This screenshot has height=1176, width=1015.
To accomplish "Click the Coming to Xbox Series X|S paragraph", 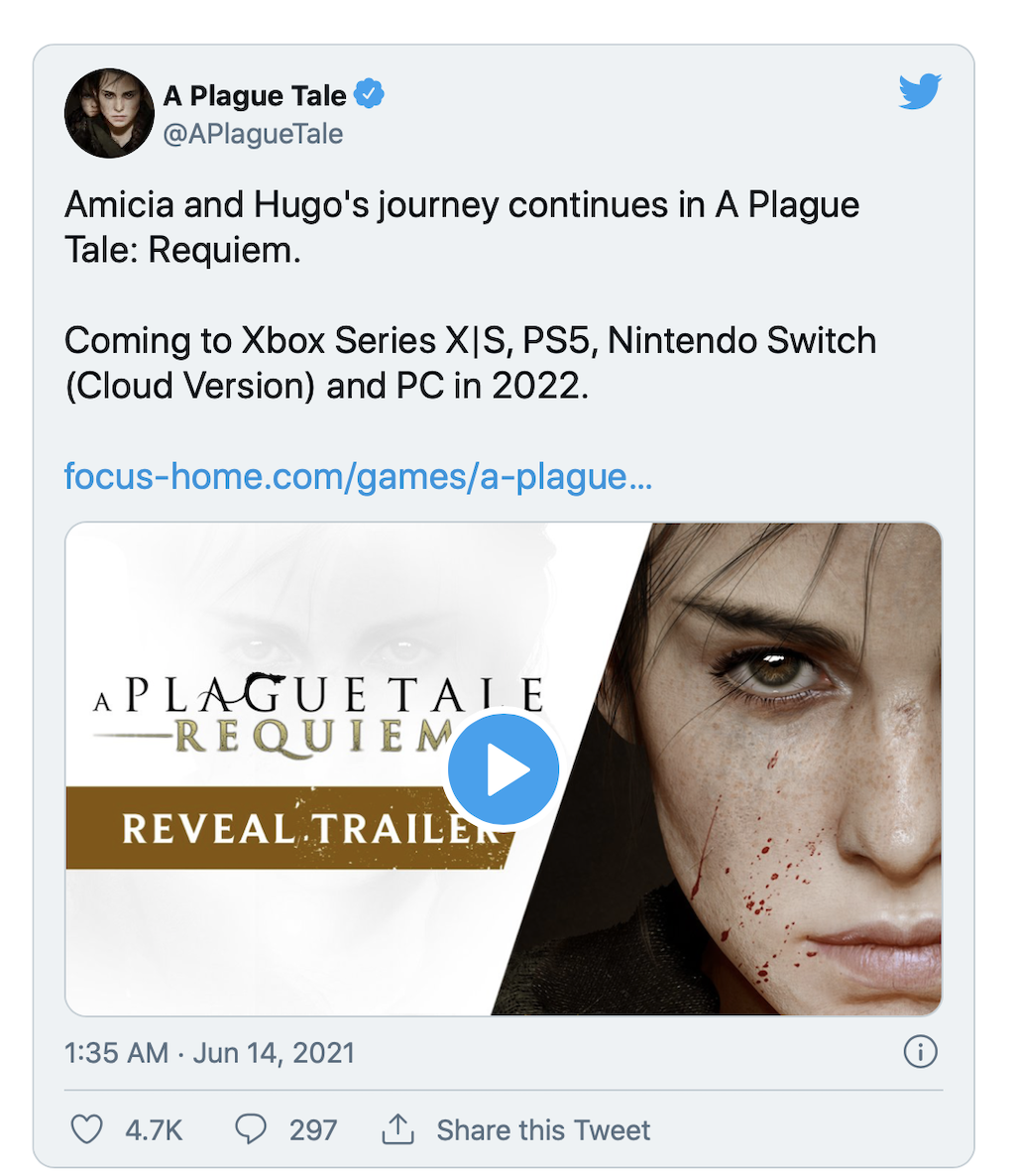I will pos(470,363).
